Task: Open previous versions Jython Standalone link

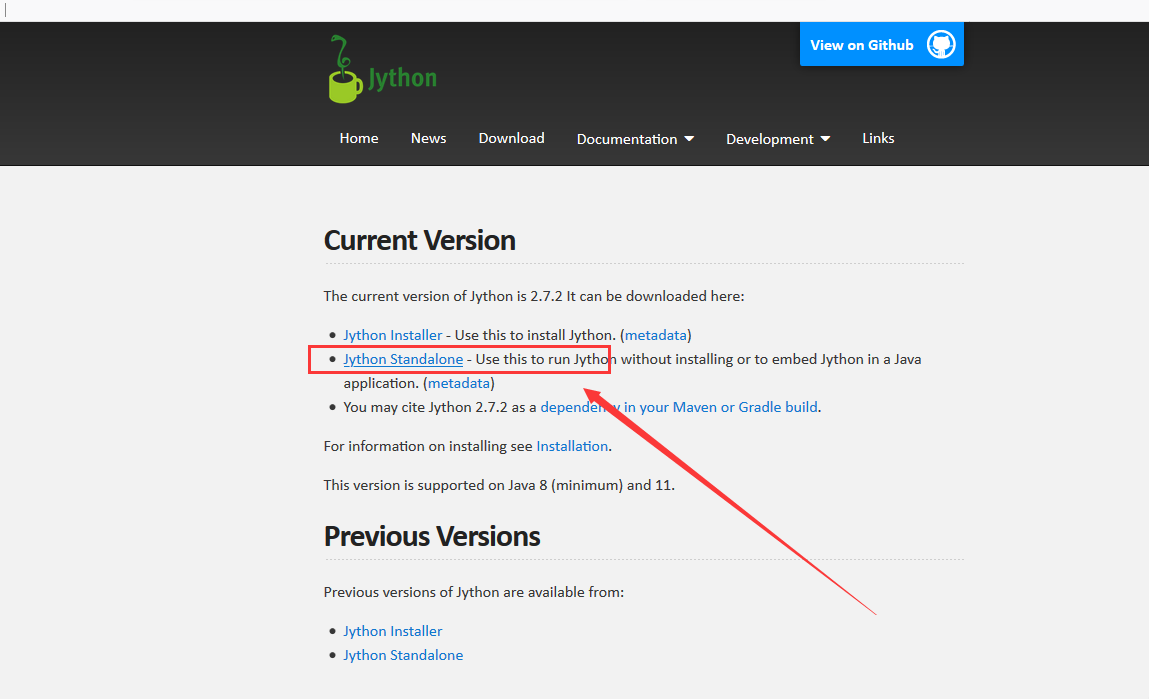Action: pos(403,655)
